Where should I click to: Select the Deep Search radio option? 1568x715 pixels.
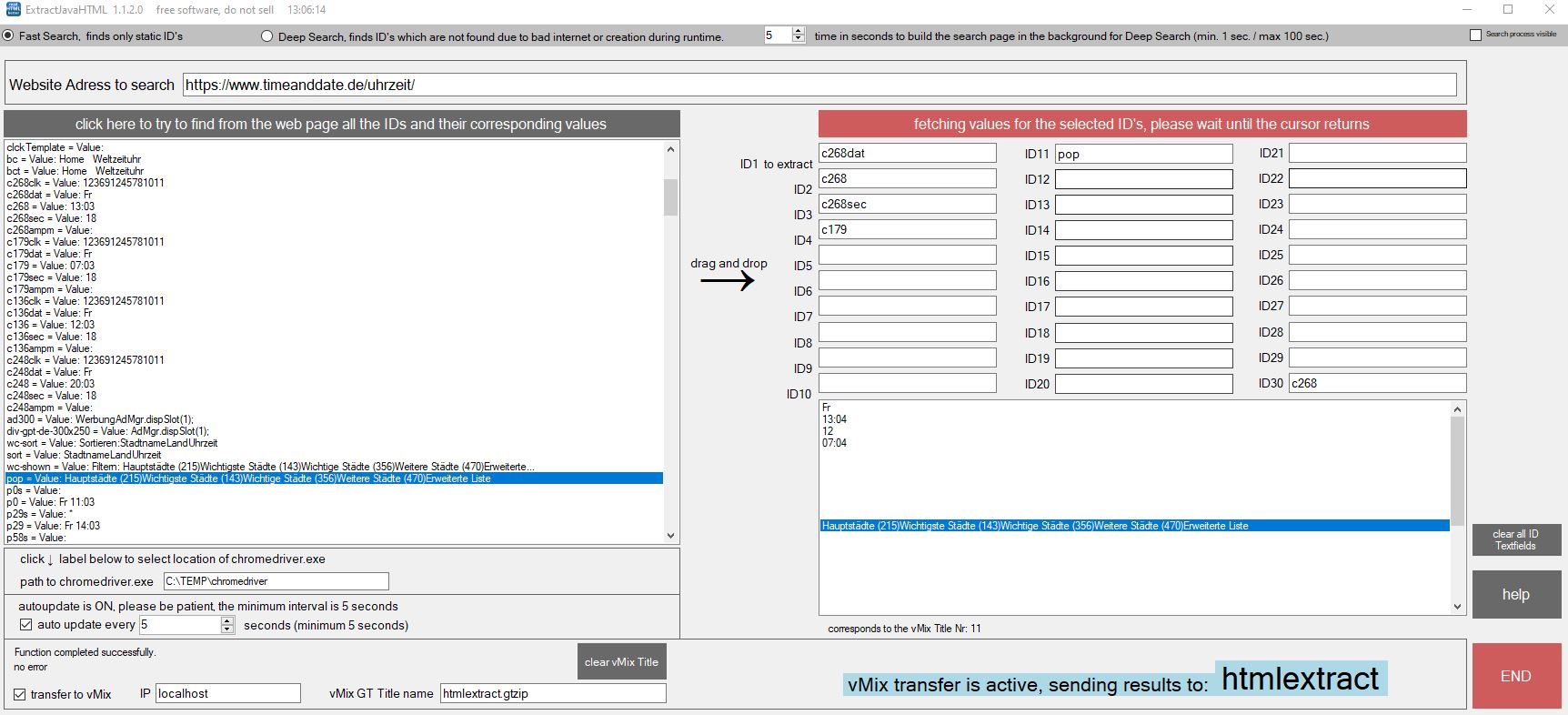coord(266,36)
